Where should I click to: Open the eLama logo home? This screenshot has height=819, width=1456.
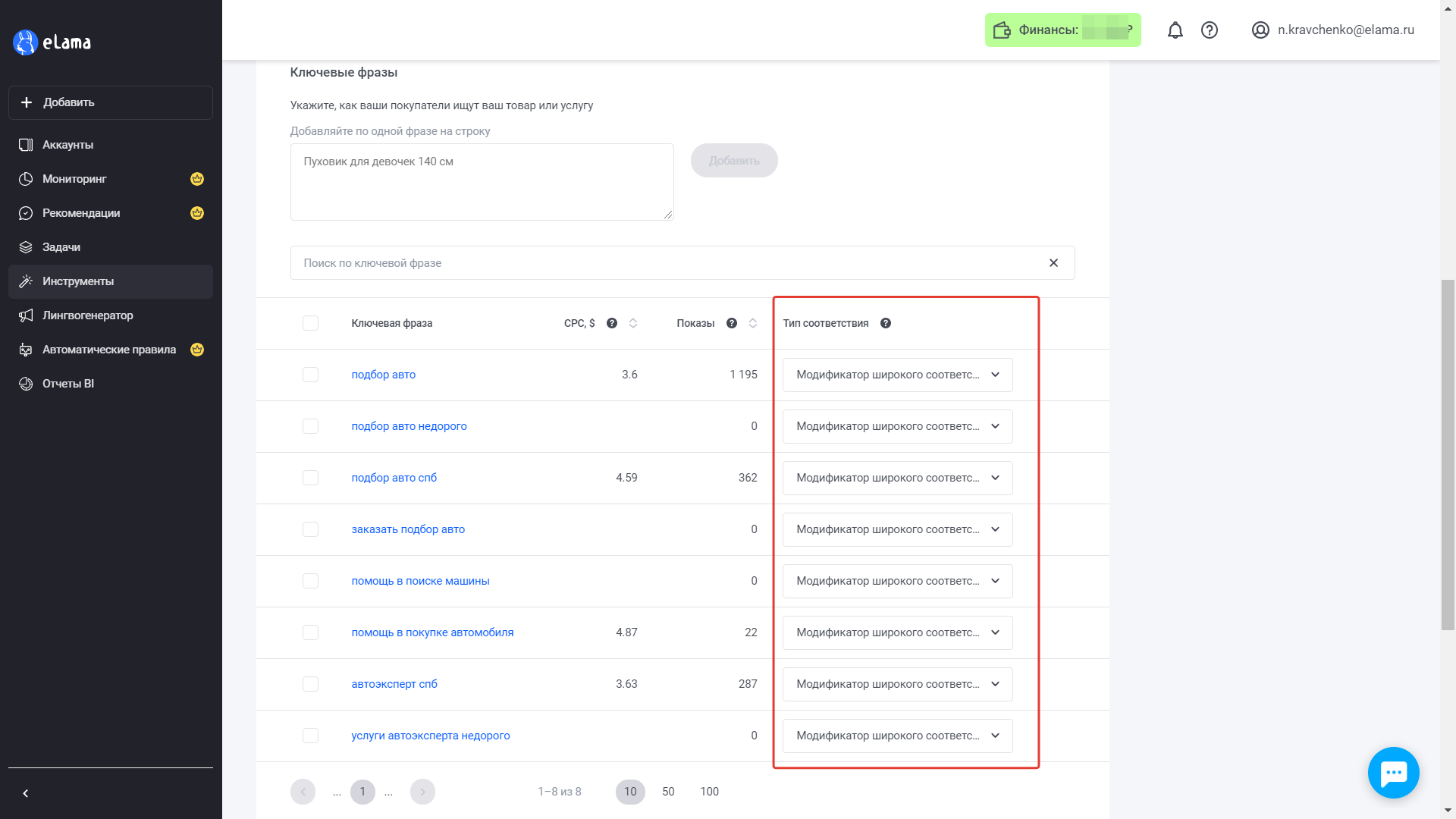(52, 42)
